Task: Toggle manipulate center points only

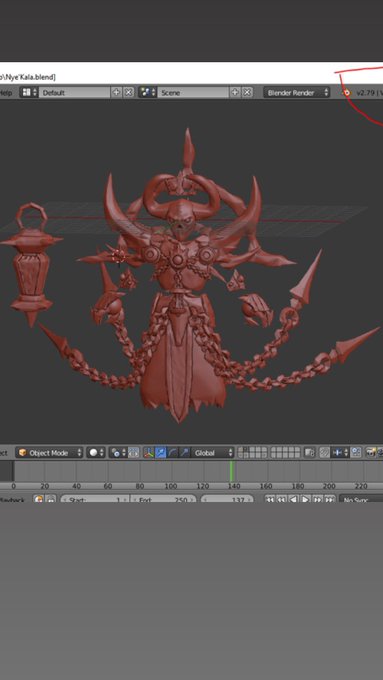Action: click(134, 453)
